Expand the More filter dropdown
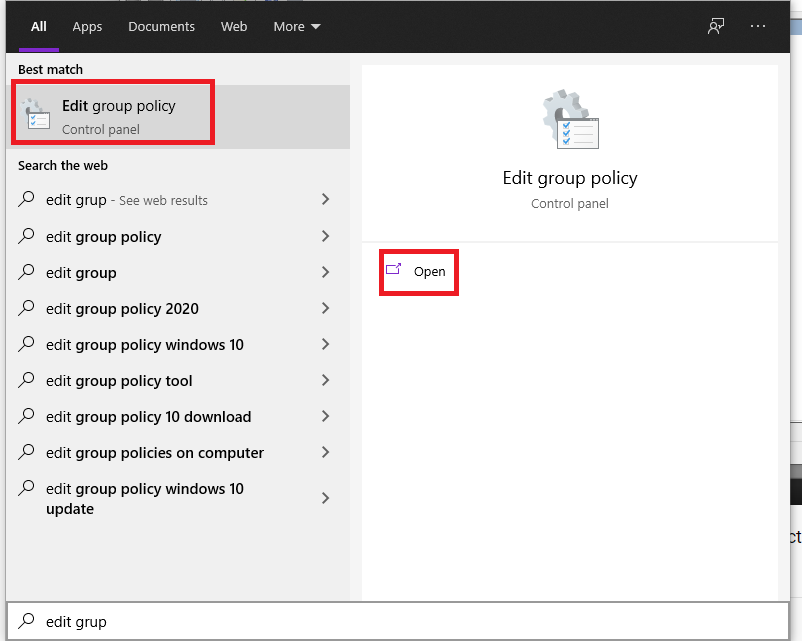The height and width of the screenshot is (641, 802). point(297,26)
